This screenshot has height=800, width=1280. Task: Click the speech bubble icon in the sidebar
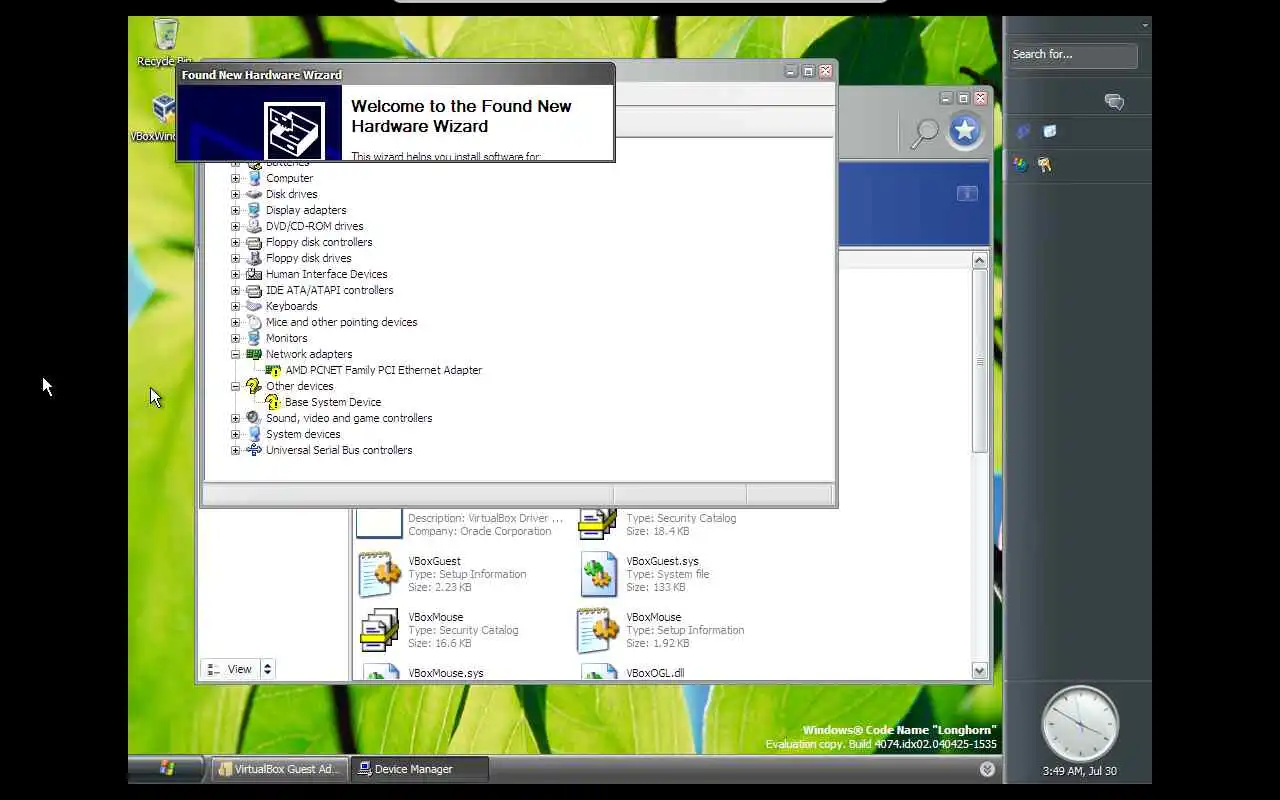pyautogui.click(x=1114, y=102)
